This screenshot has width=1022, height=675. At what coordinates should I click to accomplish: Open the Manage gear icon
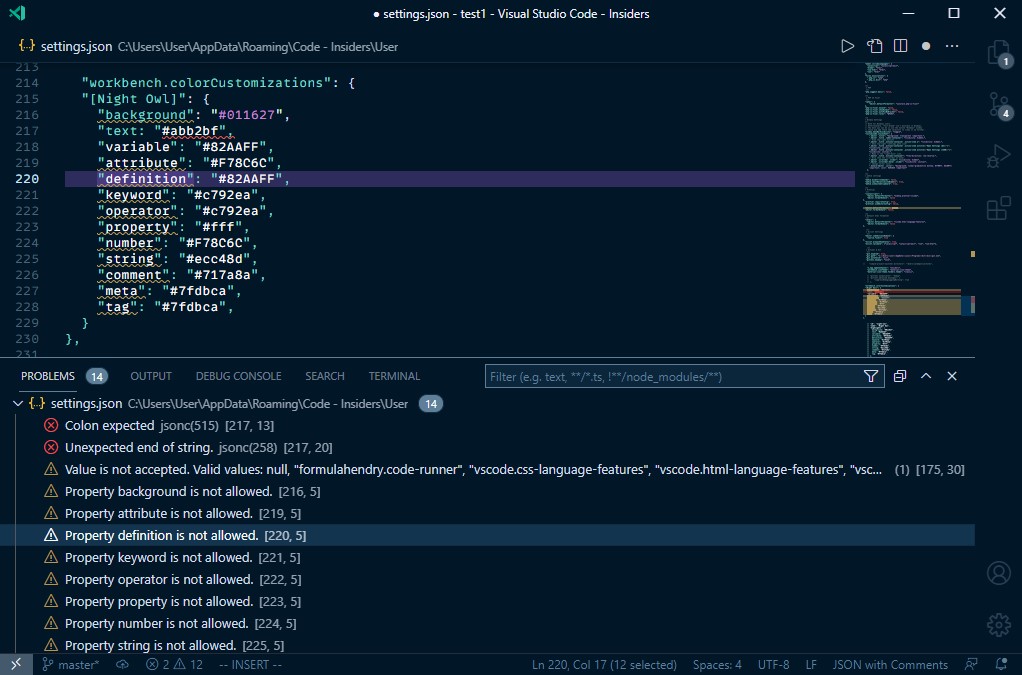point(999,624)
